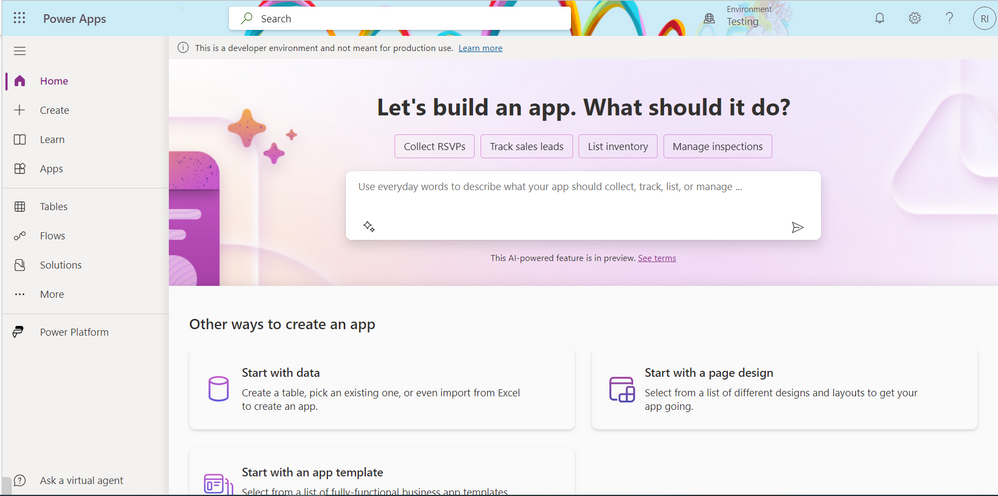The height and width of the screenshot is (496, 998).
Task: Click the More ellipsis icon
Action: [x=20, y=294]
